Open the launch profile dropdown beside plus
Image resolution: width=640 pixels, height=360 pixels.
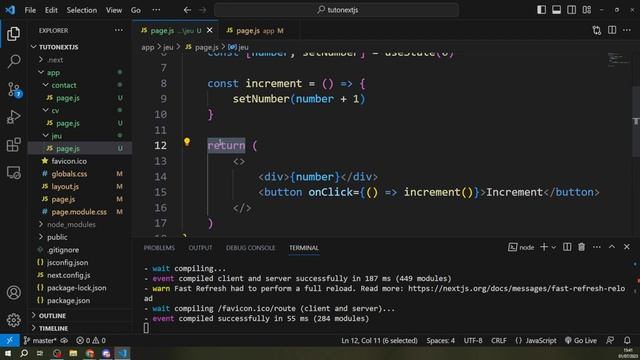tap(554, 247)
